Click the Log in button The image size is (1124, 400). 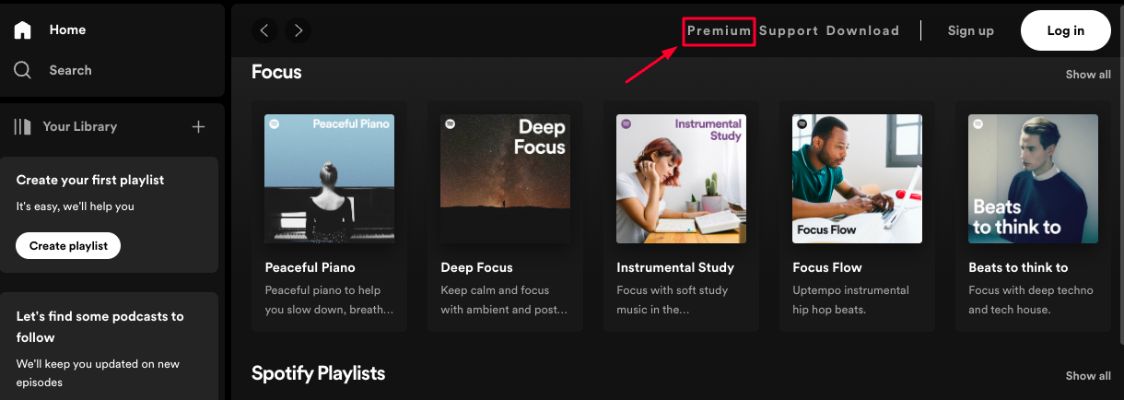point(1065,30)
